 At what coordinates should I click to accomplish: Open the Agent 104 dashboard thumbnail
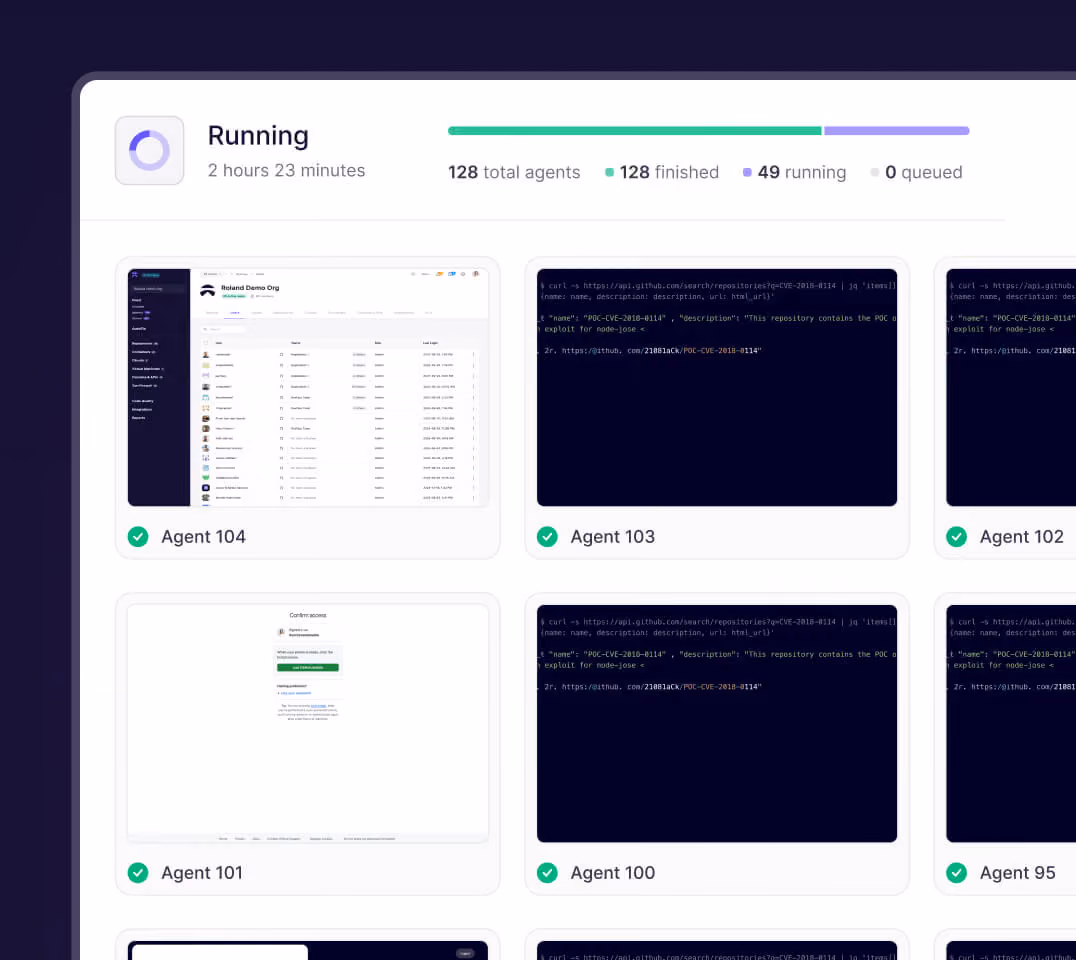tap(307, 388)
